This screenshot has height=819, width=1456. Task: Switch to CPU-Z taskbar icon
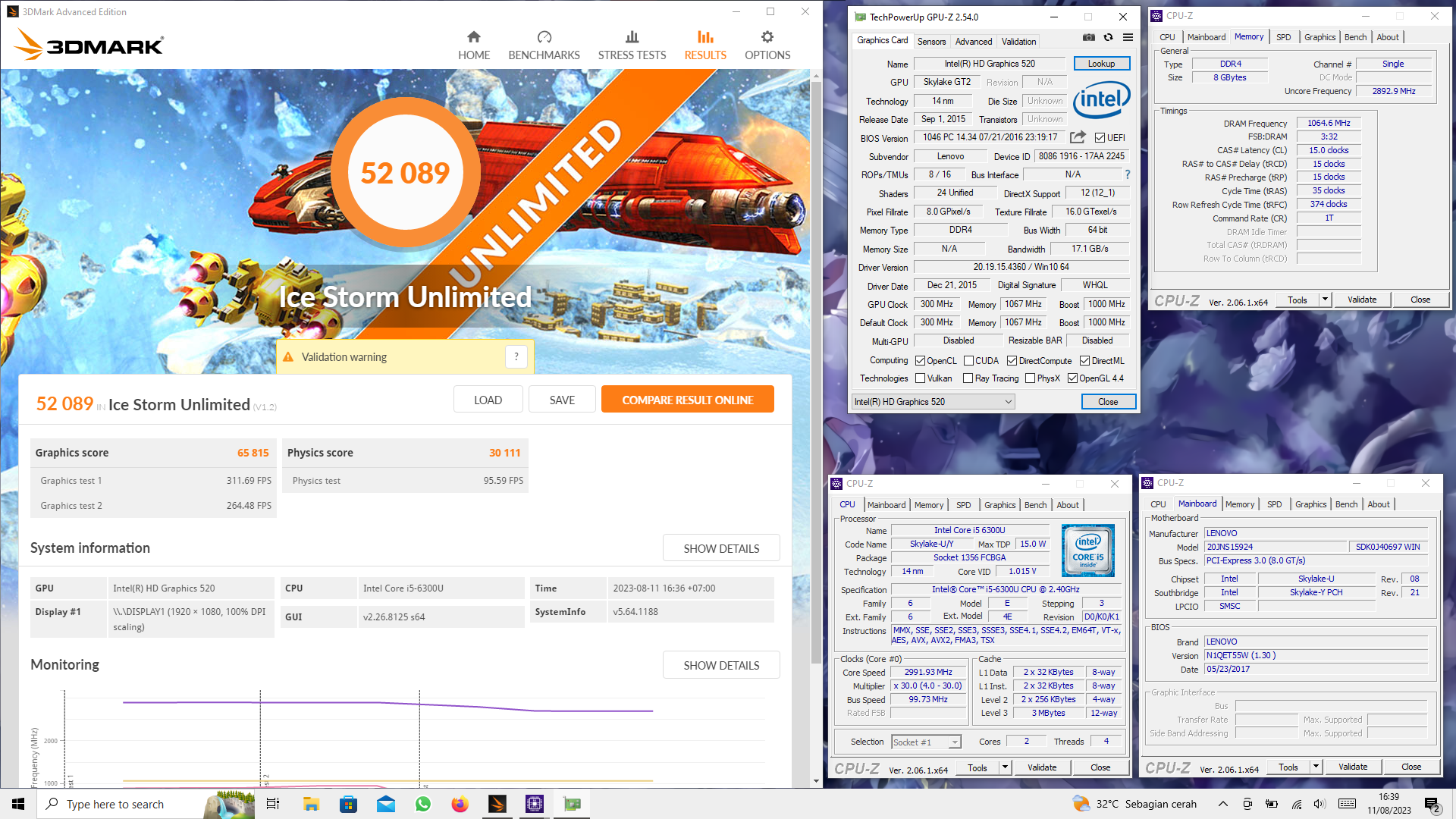coord(535,804)
